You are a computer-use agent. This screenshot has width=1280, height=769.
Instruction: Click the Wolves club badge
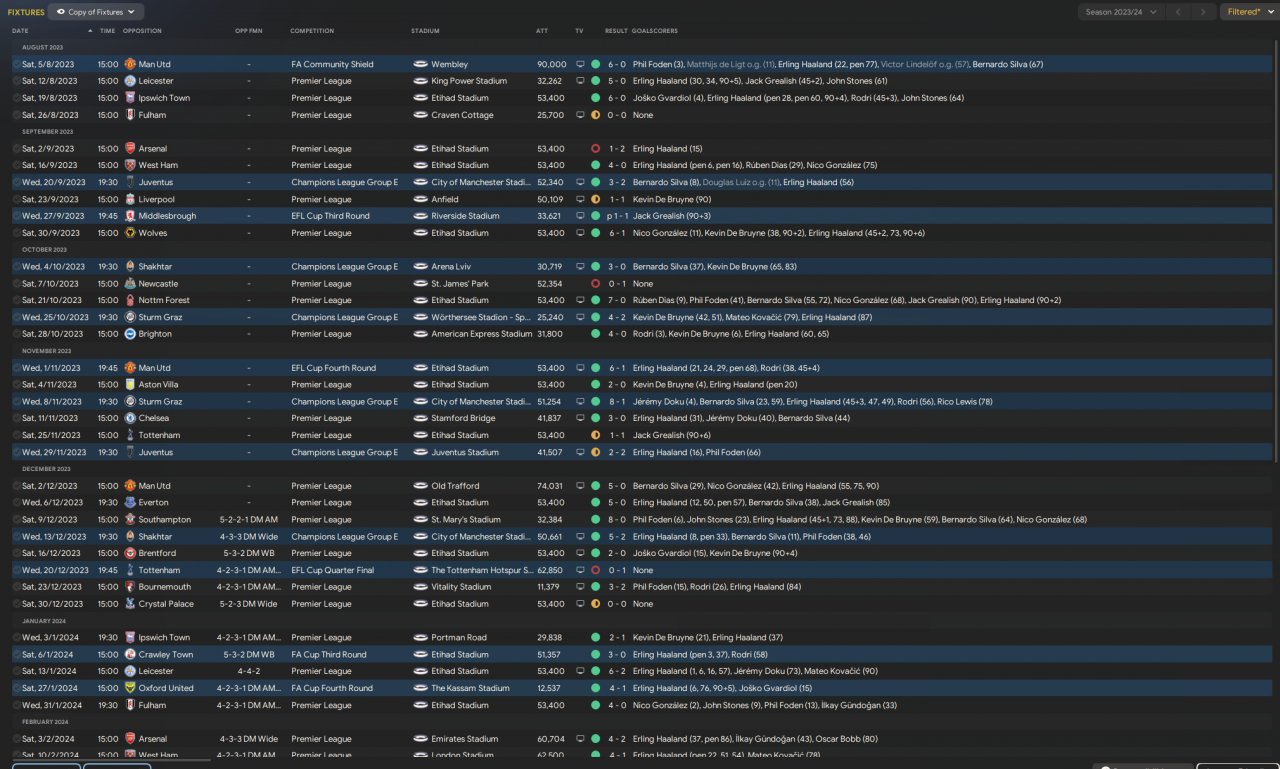coord(129,233)
